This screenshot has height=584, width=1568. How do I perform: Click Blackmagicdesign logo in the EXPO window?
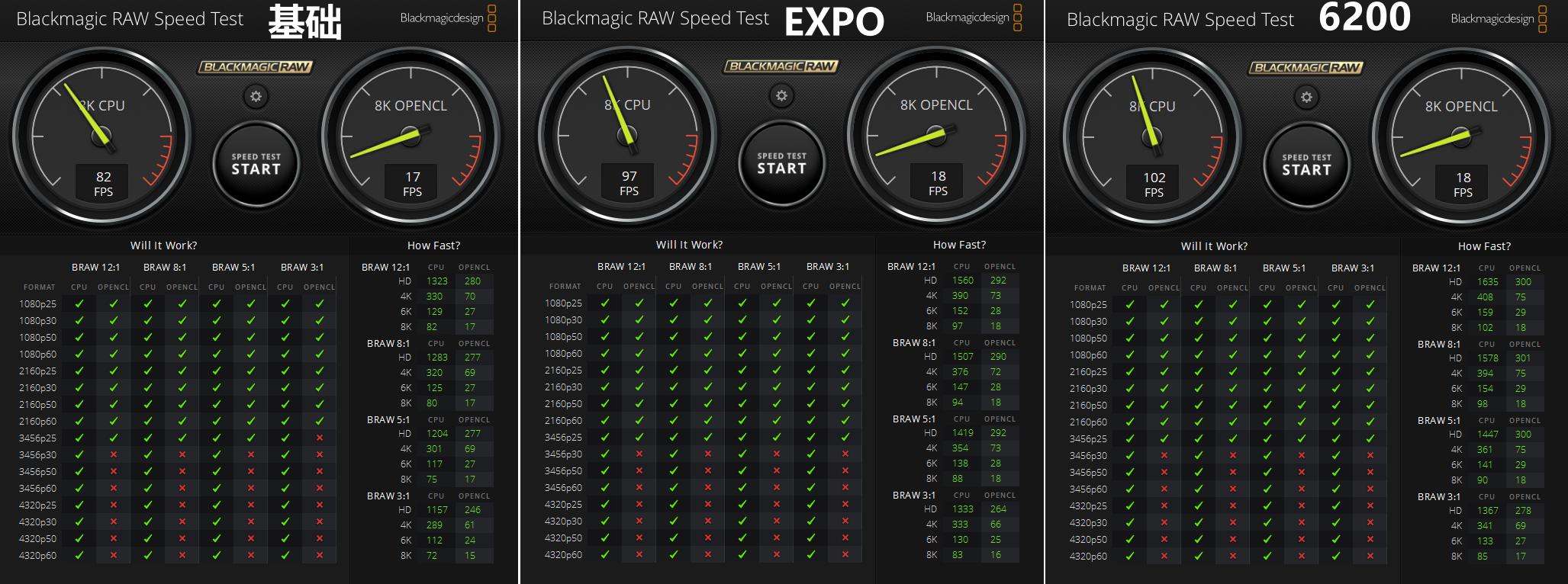(x=974, y=18)
